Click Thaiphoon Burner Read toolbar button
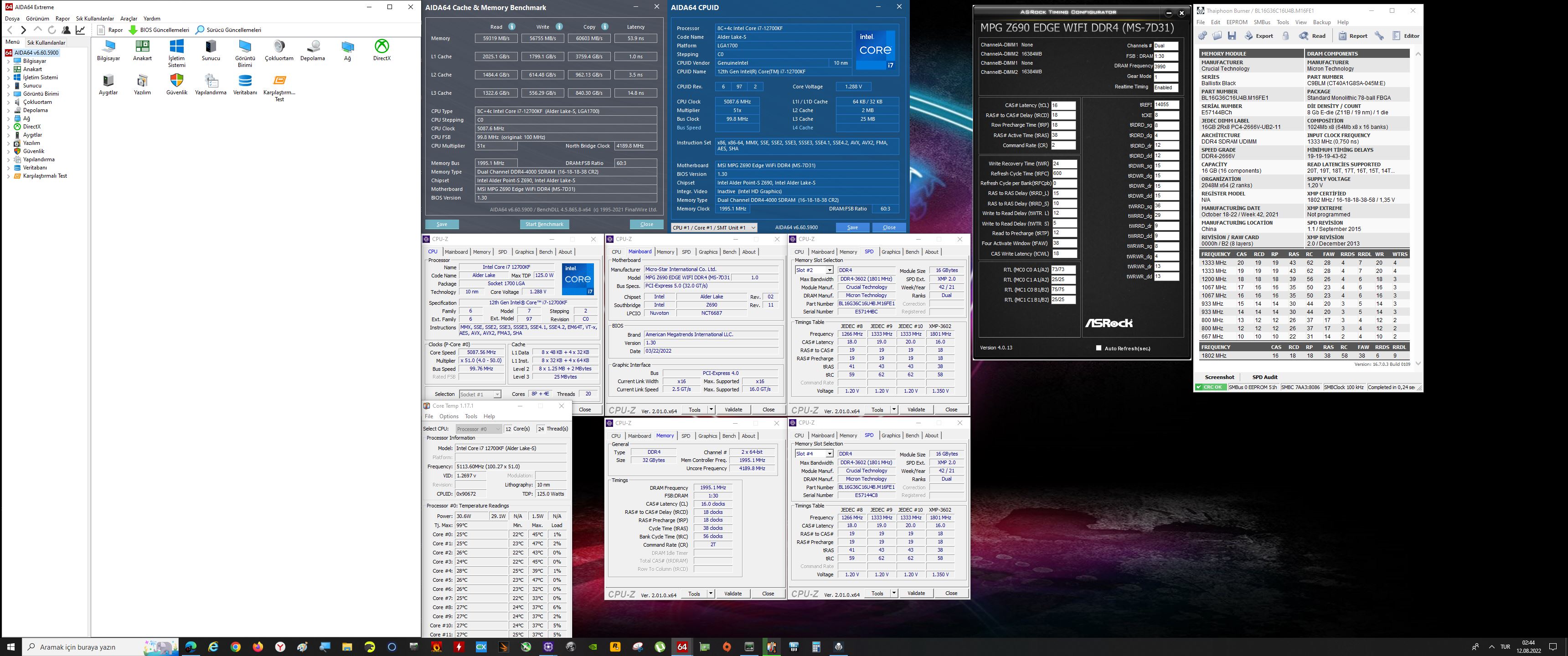The image size is (1568, 656). click(1312, 36)
